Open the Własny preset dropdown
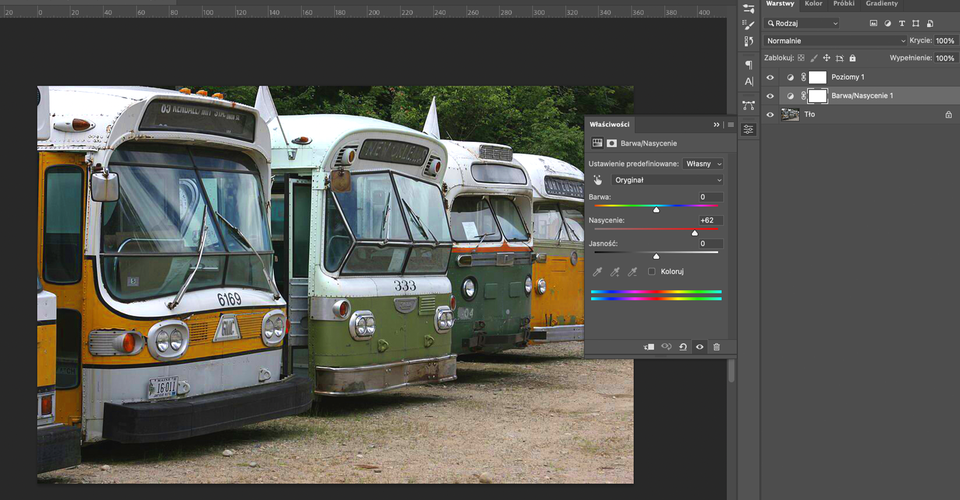 click(703, 163)
